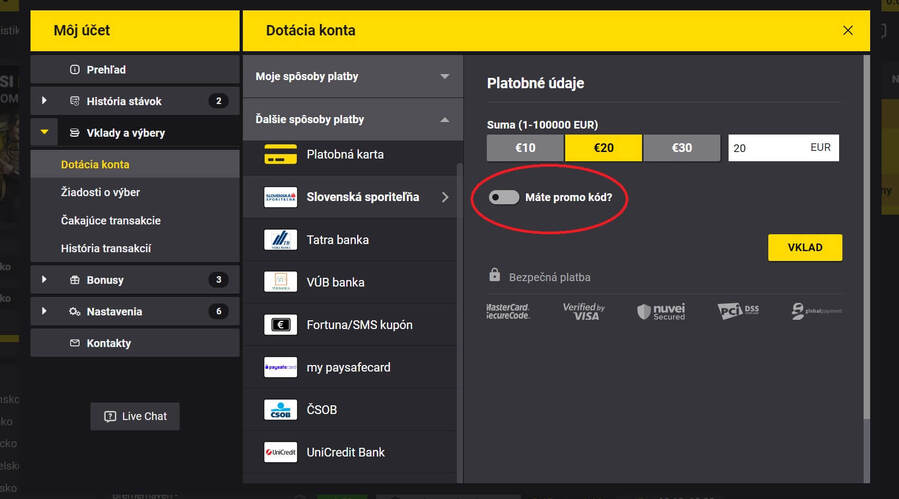Screen dimensions: 899x499
Task: Collapse the Vklady a výbery arrow
Action: point(44,132)
